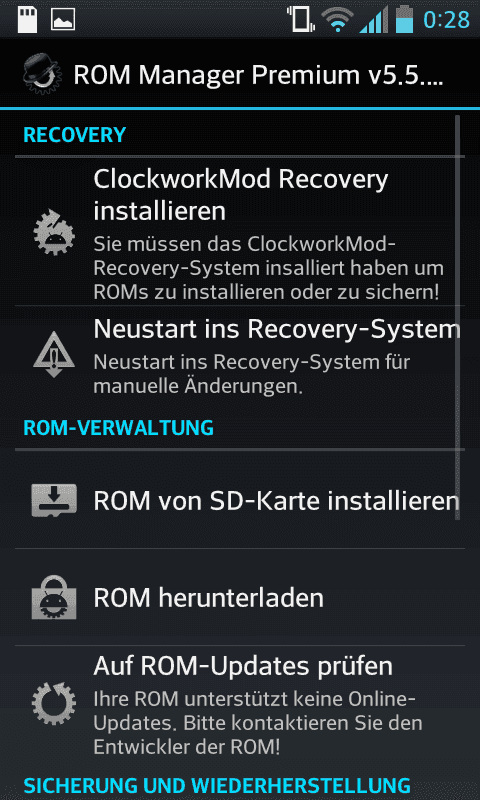Open ROM herunterladen entry
The image size is (480, 800).
coord(240,597)
